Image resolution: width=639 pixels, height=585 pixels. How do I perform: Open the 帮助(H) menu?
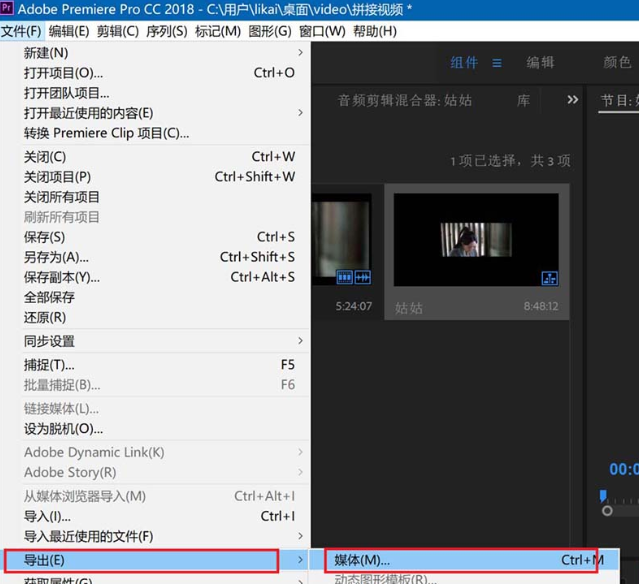(375, 31)
